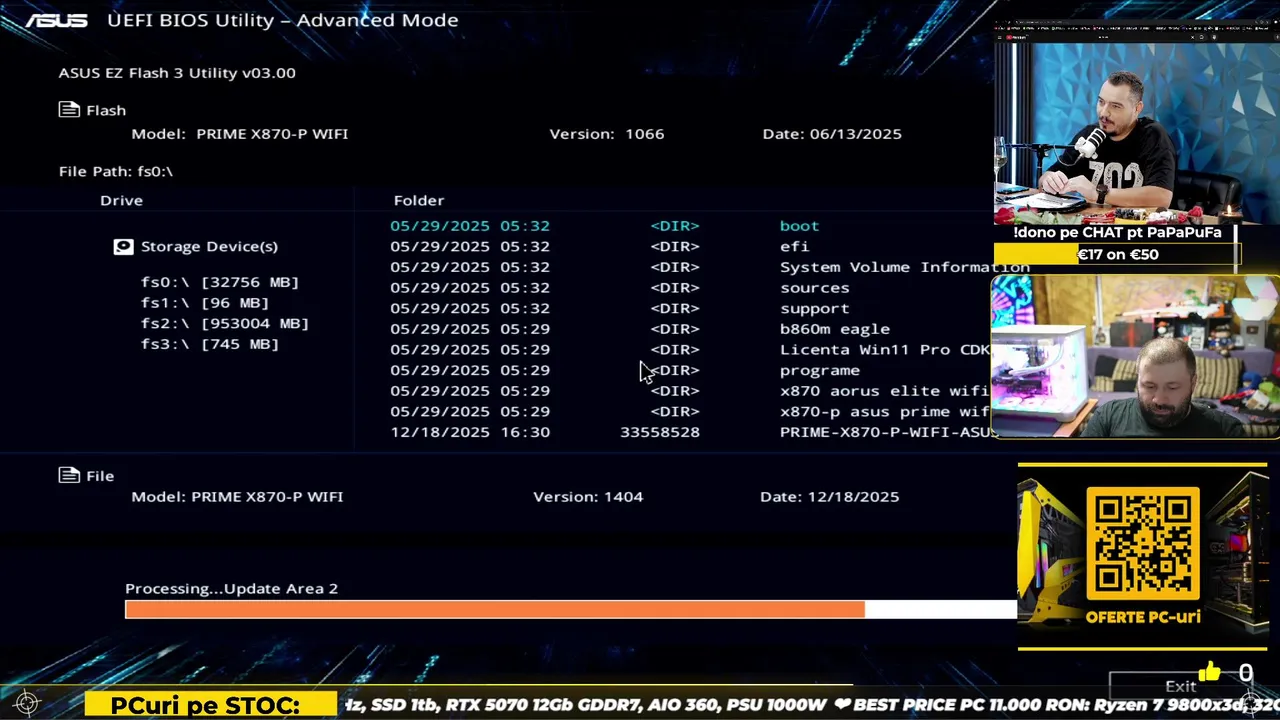Click the 12/18/2025 16:30 timestamp
The height and width of the screenshot is (720, 1280).
[470, 432]
